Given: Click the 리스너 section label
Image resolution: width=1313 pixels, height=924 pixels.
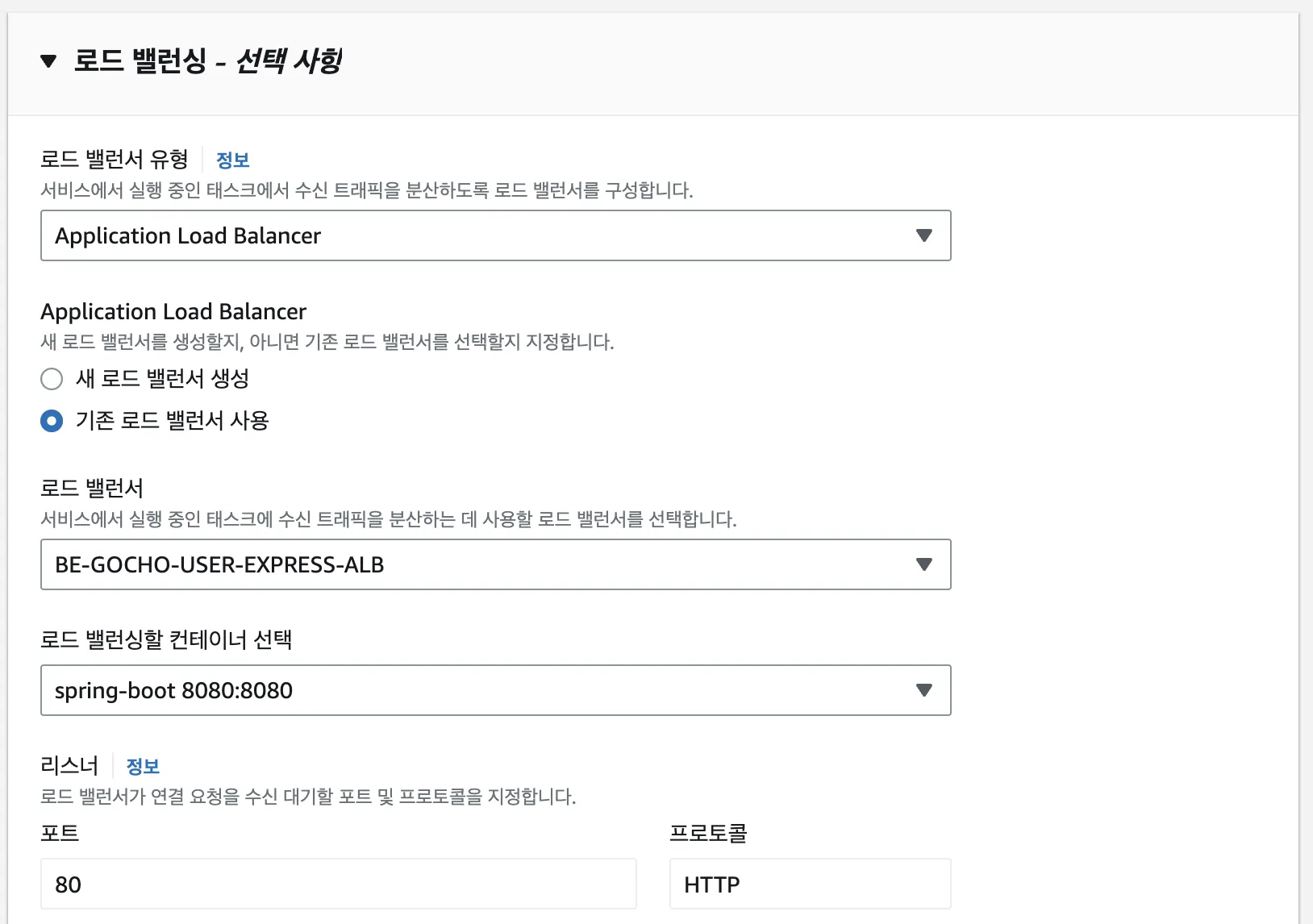Looking at the screenshot, I should (x=69, y=766).
